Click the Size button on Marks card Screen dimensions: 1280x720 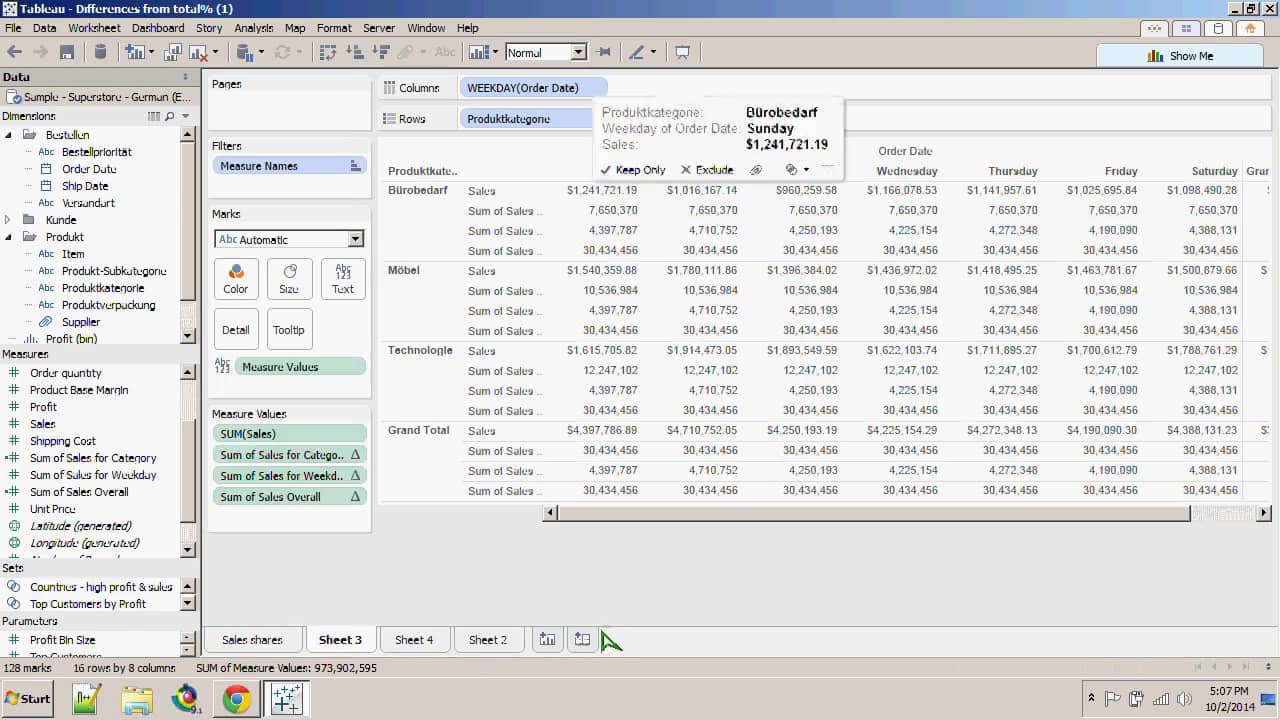tap(289, 278)
